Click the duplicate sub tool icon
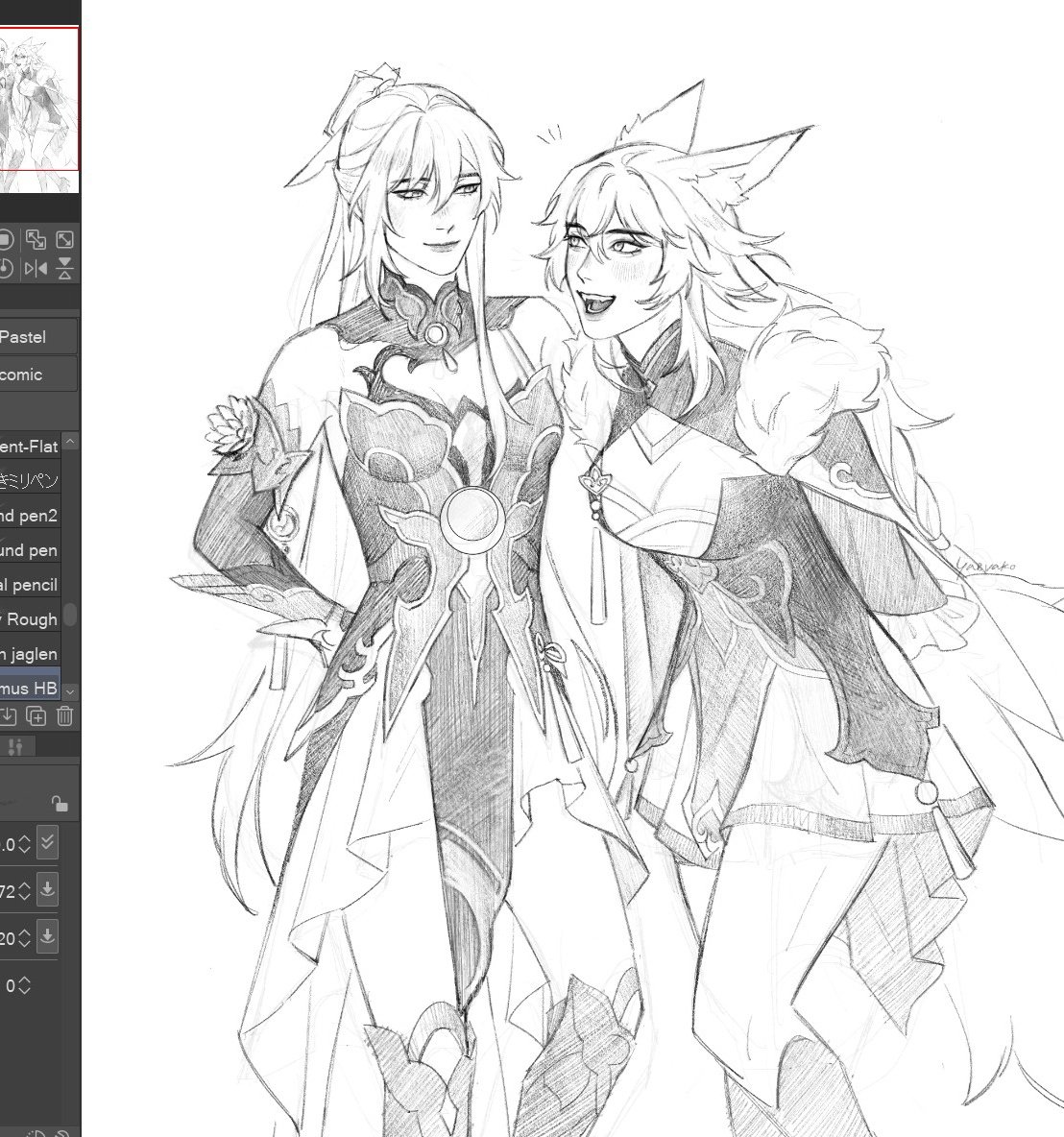1064x1137 pixels. [36, 716]
